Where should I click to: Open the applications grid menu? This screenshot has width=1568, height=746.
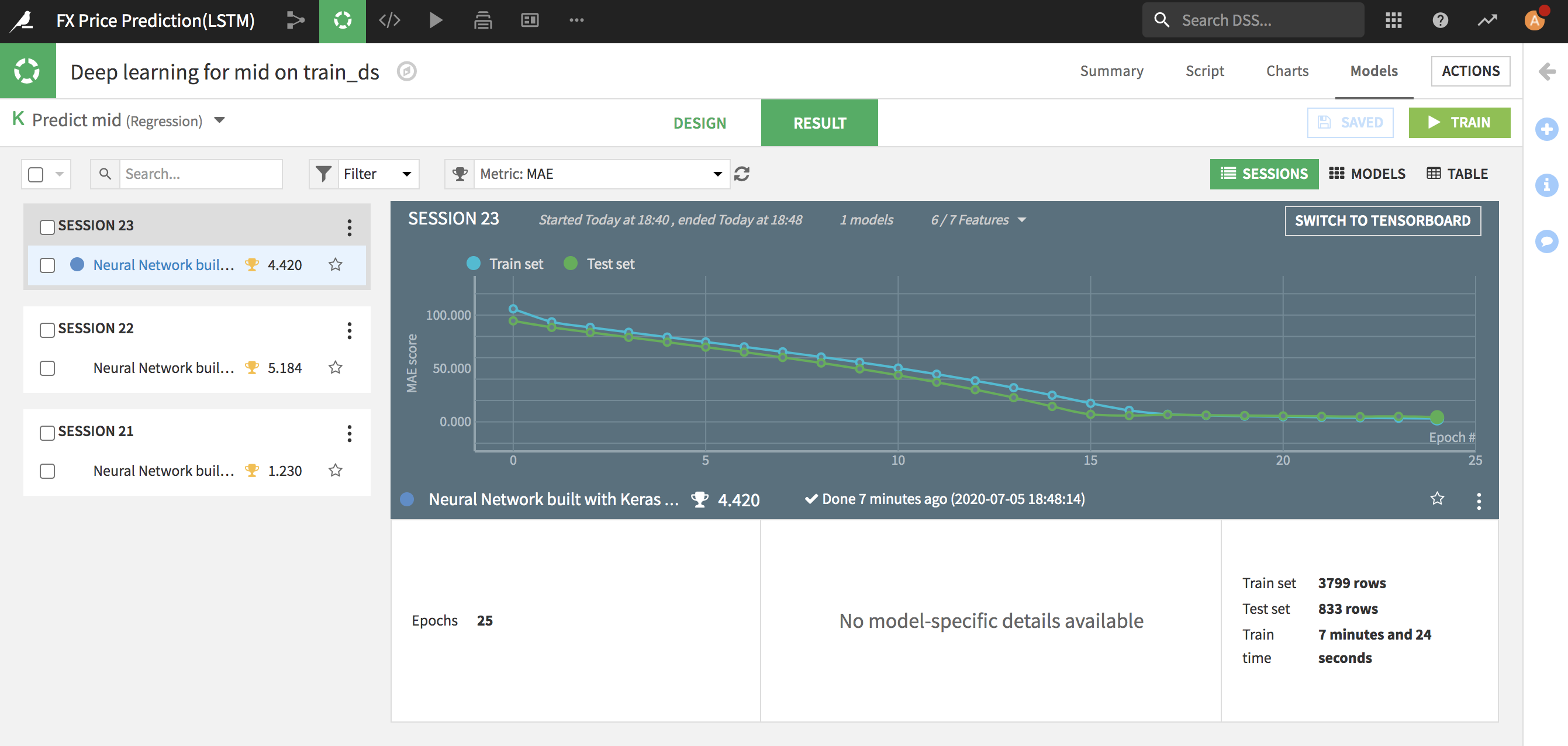point(1393,20)
